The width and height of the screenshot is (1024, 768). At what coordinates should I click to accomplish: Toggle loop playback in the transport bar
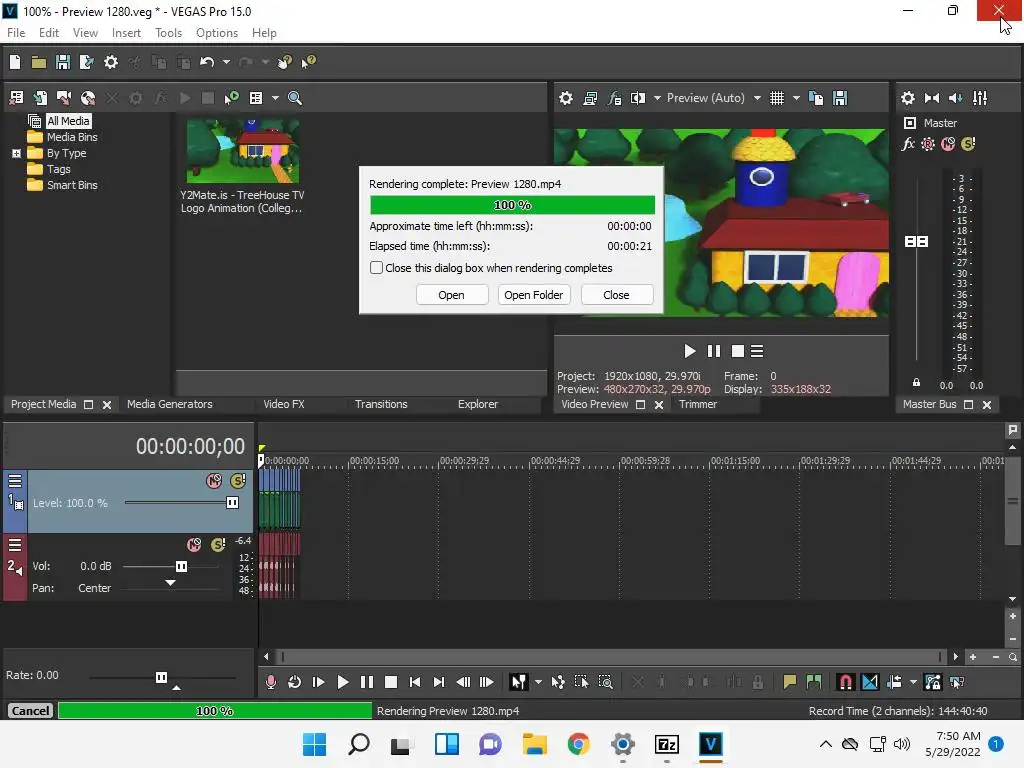pyautogui.click(x=295, y=682)
